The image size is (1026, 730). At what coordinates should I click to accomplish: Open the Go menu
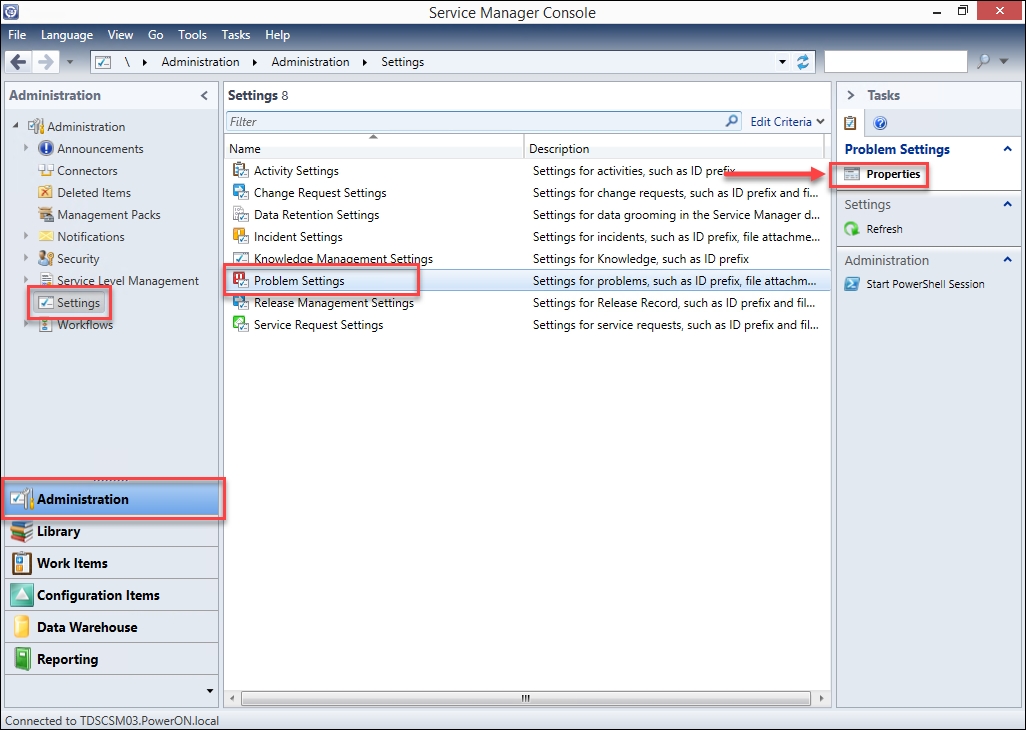pyautogui.click(x=156, y=35)
